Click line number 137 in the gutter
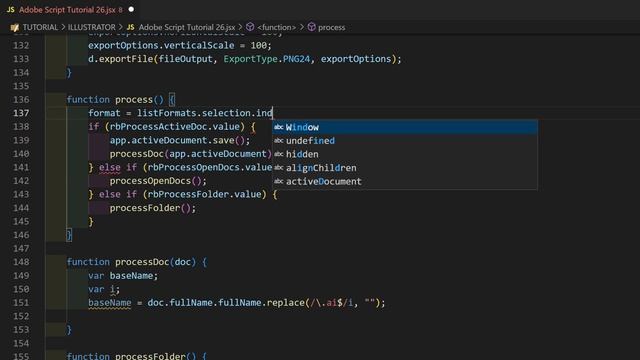Image resolution: width=640 pixels, height=360 pixels. tap(21, 113)
